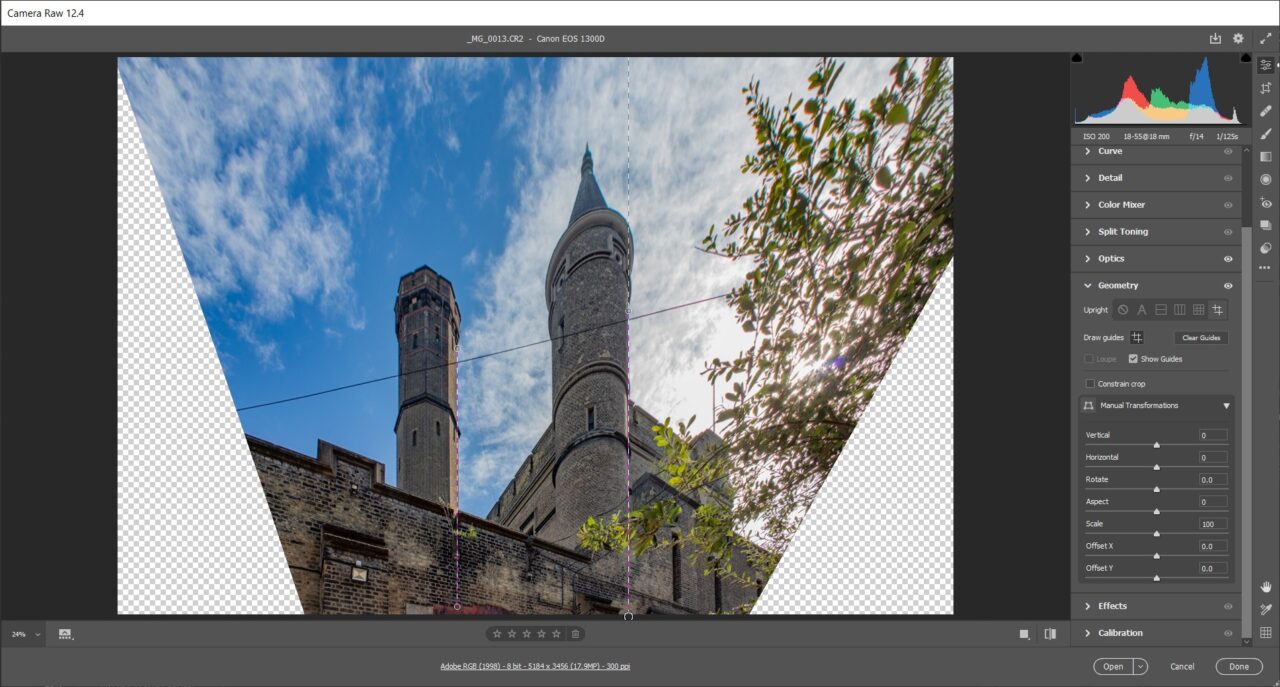Screen dimensions: 1280x687
Task: Select the Crop and Rotate tool
Action: pos(1266,88)
